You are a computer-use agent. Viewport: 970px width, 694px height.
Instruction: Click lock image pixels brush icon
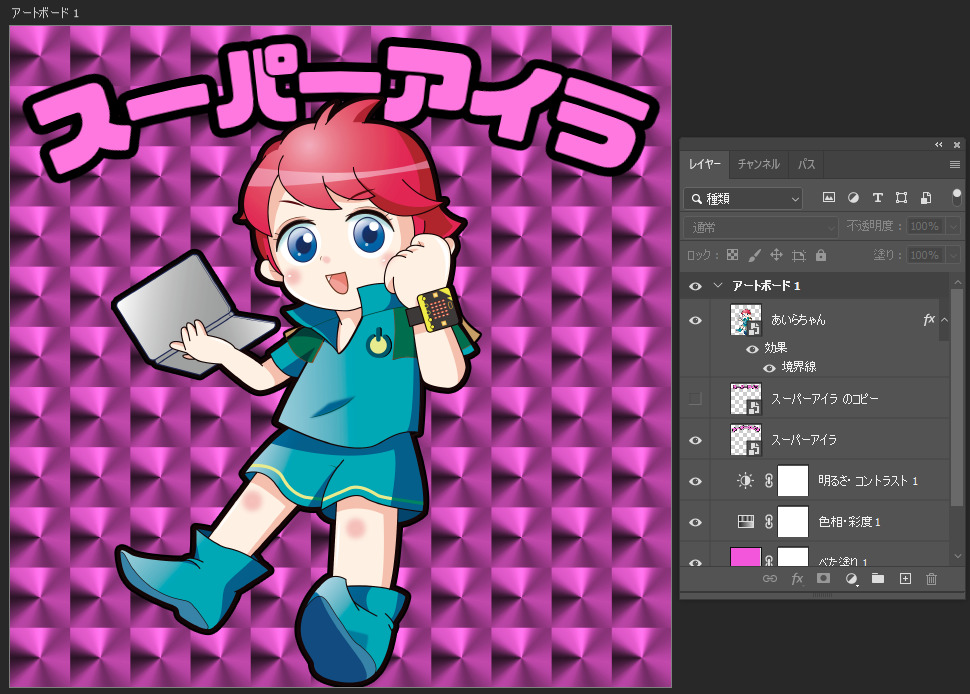coord(754,255)
